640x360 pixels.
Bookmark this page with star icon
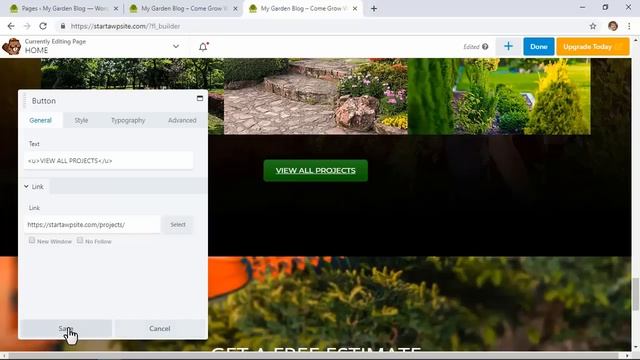tap(593, 26)
